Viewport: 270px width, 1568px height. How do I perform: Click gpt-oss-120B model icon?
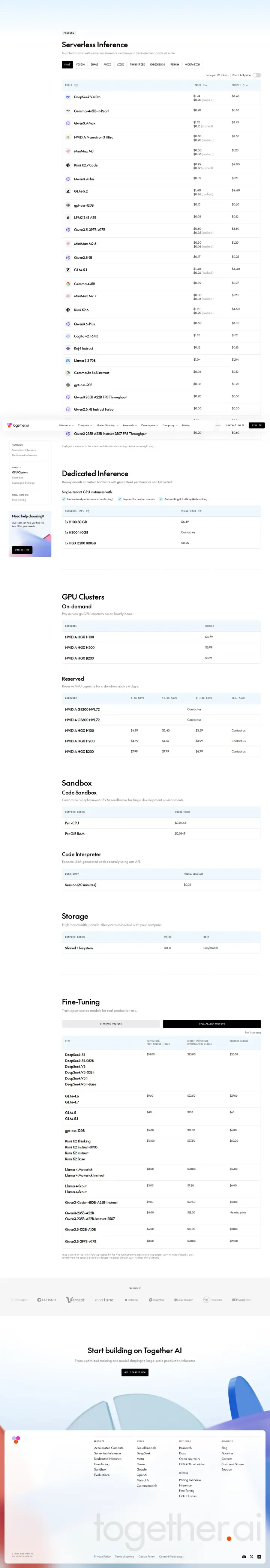pos(68,205)
